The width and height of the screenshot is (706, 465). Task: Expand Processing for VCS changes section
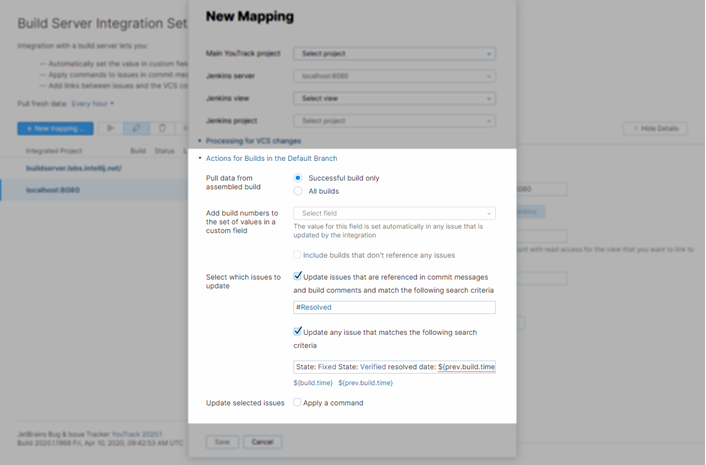(x=253, y=141)
